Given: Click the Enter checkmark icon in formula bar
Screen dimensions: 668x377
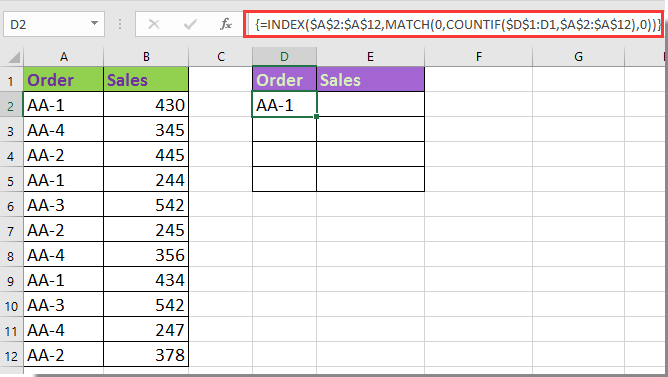Looking at the screenshot, I should click(x=190, y=24).
